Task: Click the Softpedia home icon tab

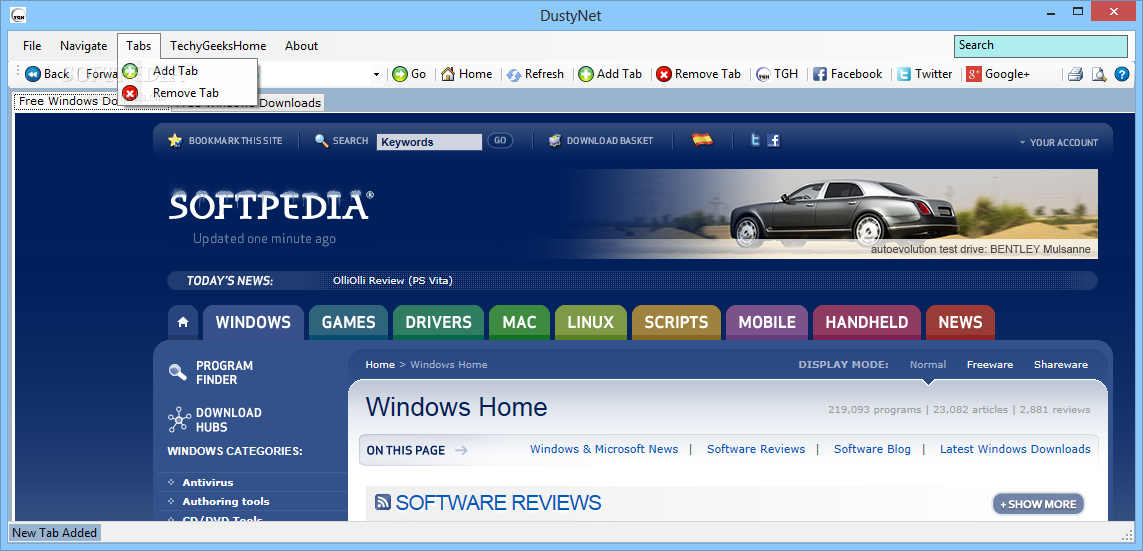Action: 183,322
